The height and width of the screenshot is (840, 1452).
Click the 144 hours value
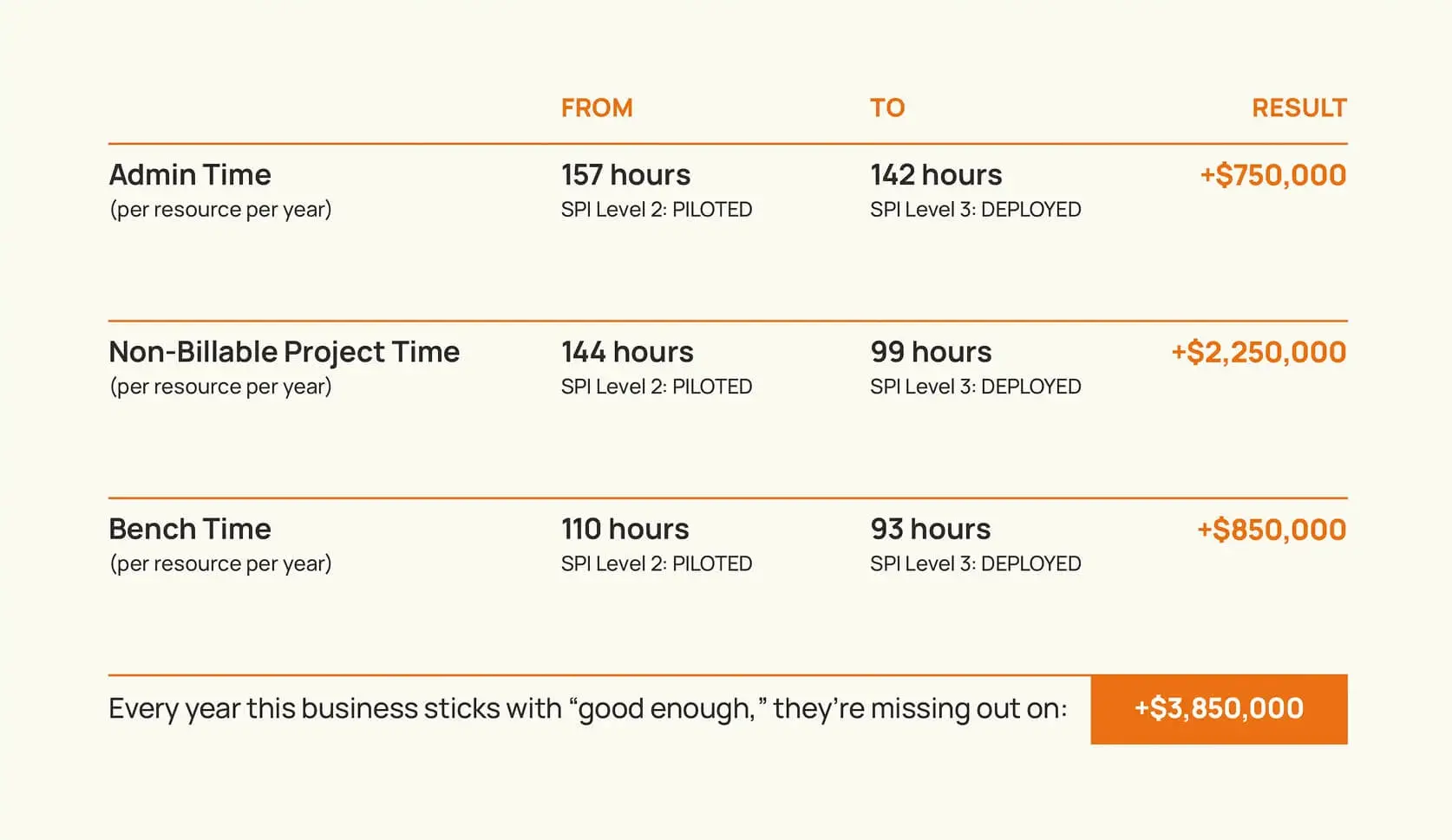[627, 352]
